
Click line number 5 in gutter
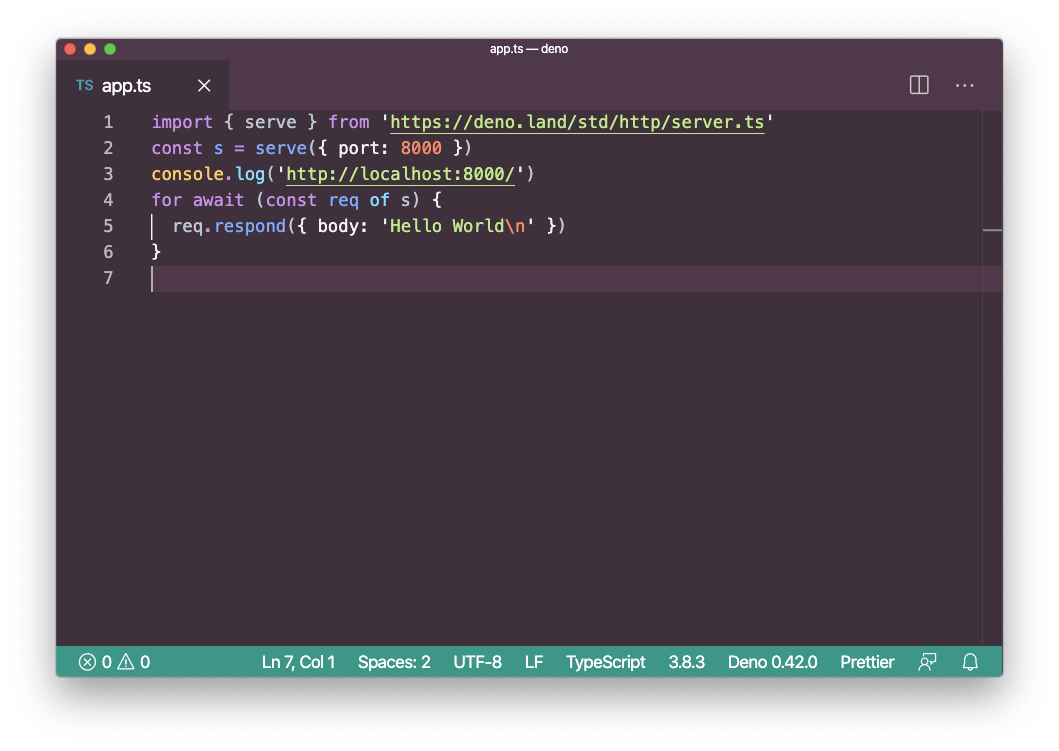click(108, 226)
